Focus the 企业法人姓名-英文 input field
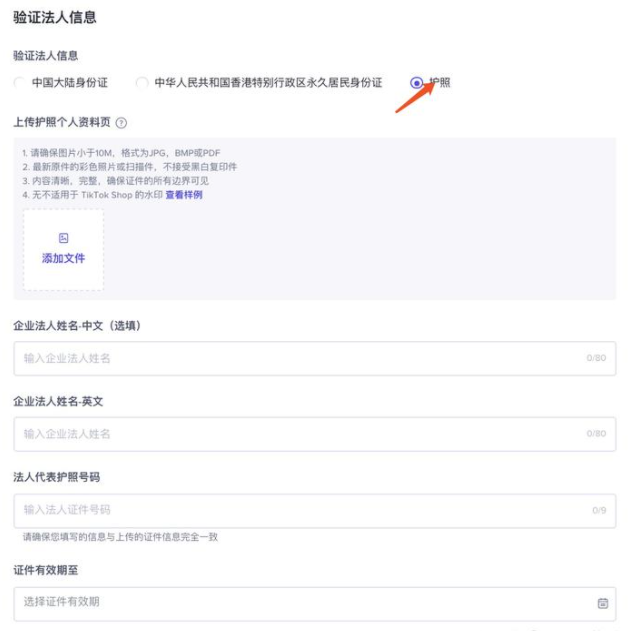The image size is (631, 631). [x=315, y=434]
